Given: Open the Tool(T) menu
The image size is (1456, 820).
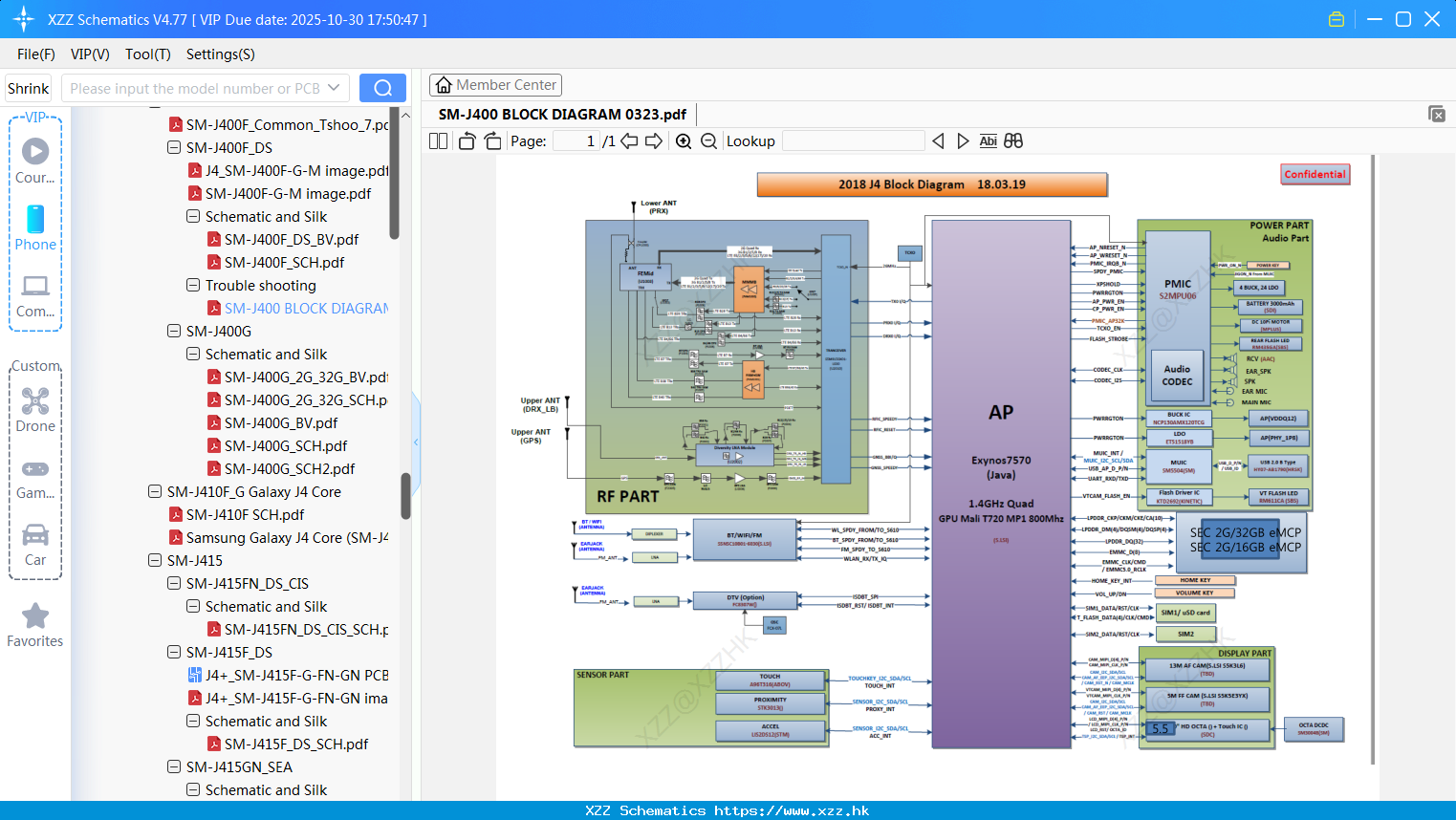Looking at the screenshot, I should [148, 54].
